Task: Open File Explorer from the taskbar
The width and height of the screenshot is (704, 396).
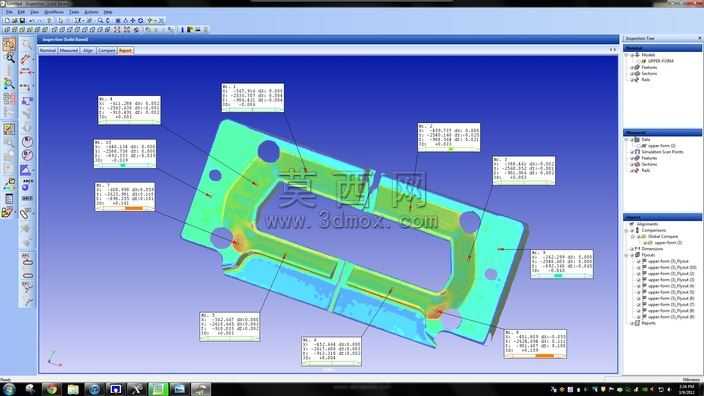Action: coord(73,389)
